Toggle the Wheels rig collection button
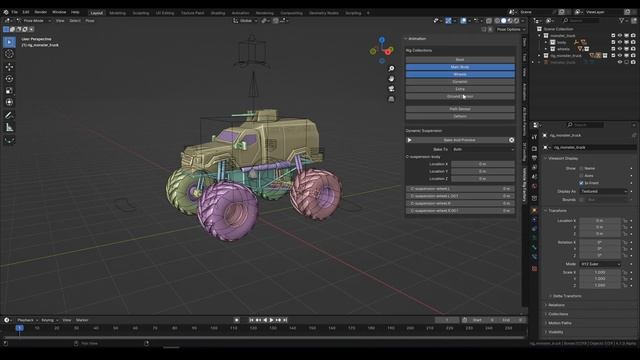640x360 pixels. point(460,74)
